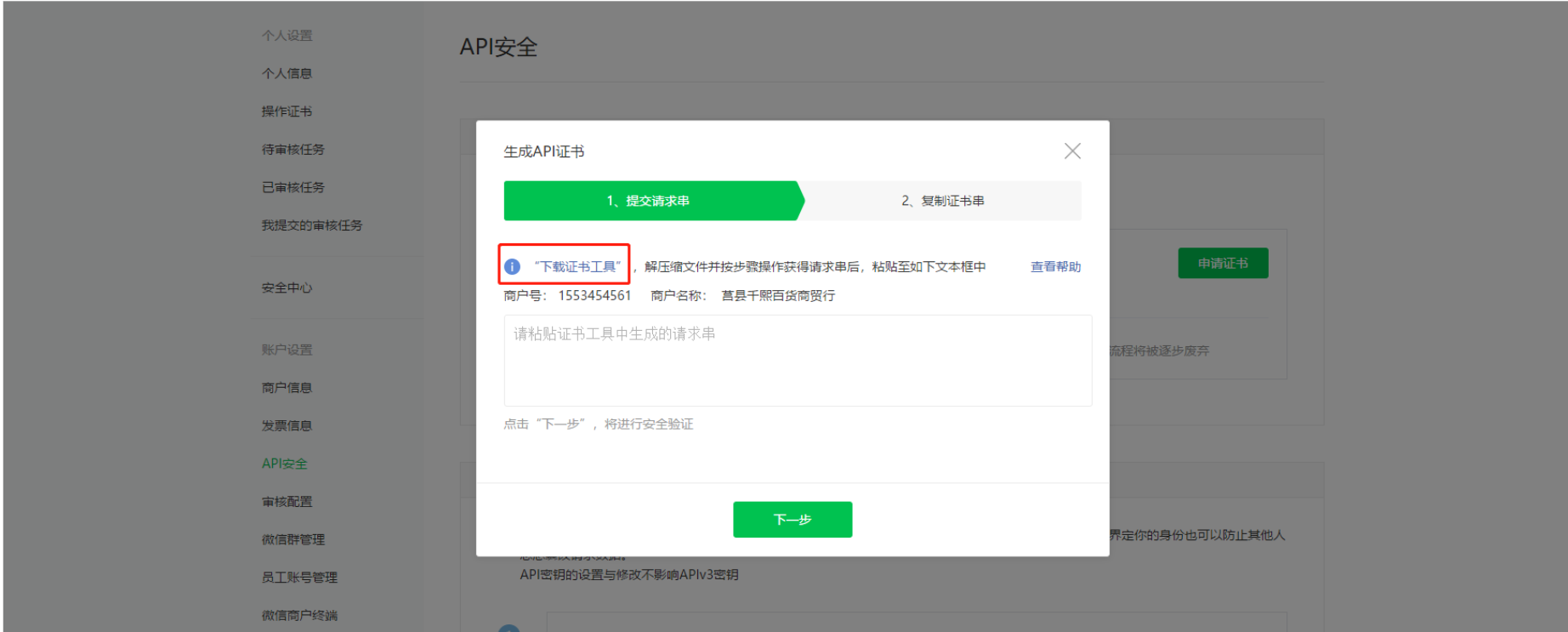
Task: Open 操作证书 in sidebar
Action: (x=287, y=111)
